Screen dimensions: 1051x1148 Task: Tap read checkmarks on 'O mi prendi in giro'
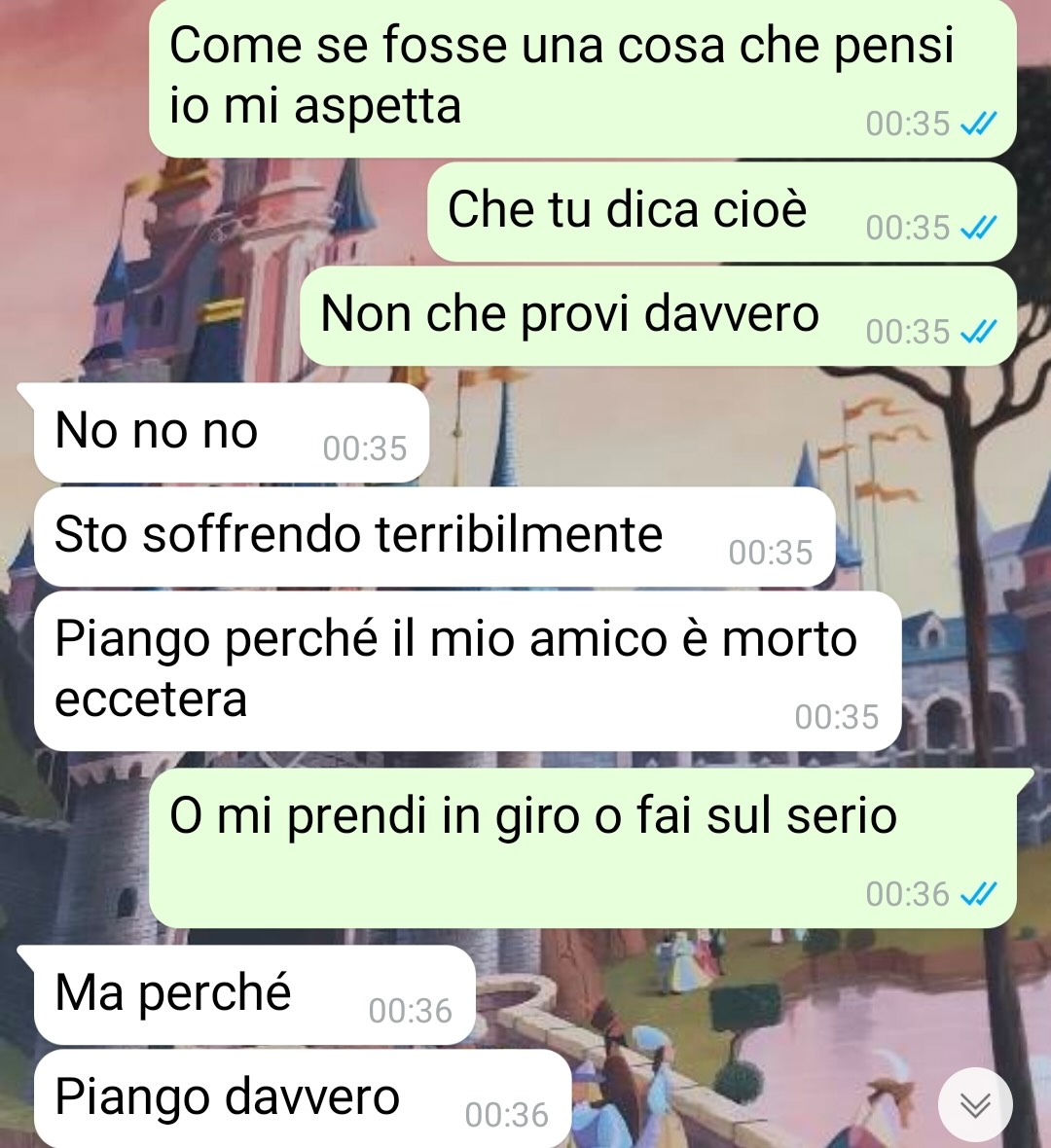978,894
